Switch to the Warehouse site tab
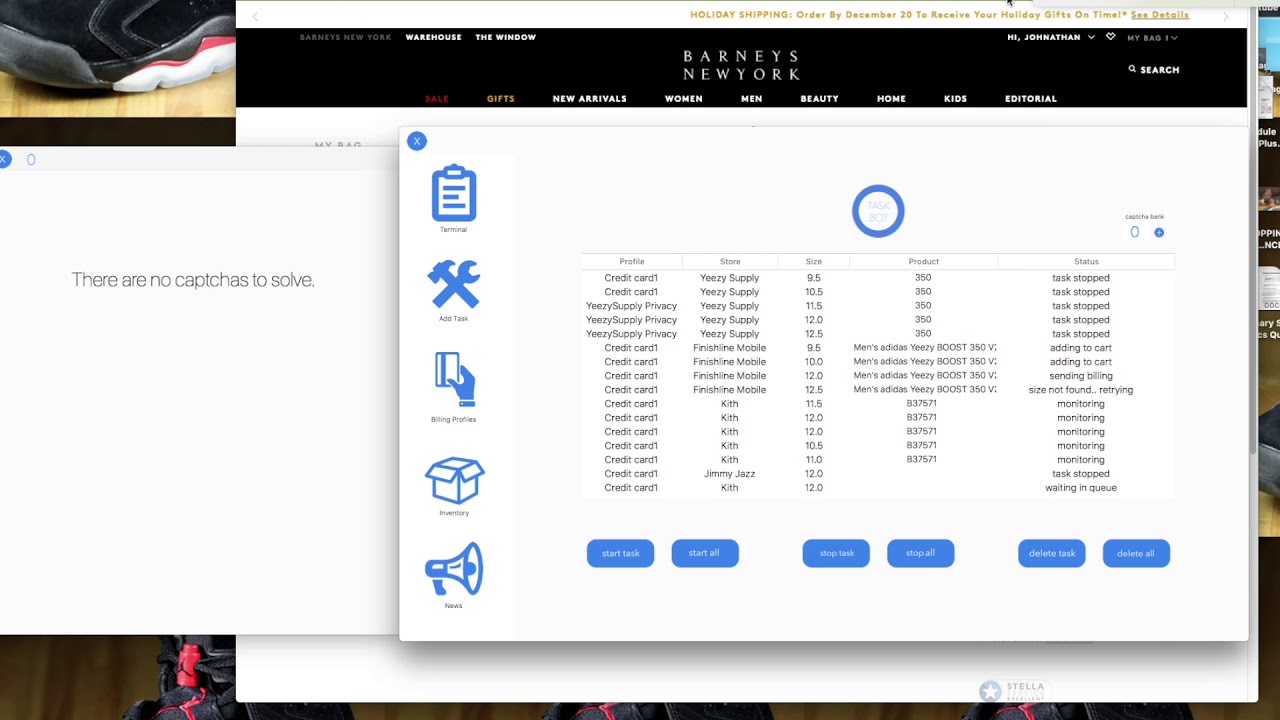Screen dimensions: 1280x720 (433, 37)
